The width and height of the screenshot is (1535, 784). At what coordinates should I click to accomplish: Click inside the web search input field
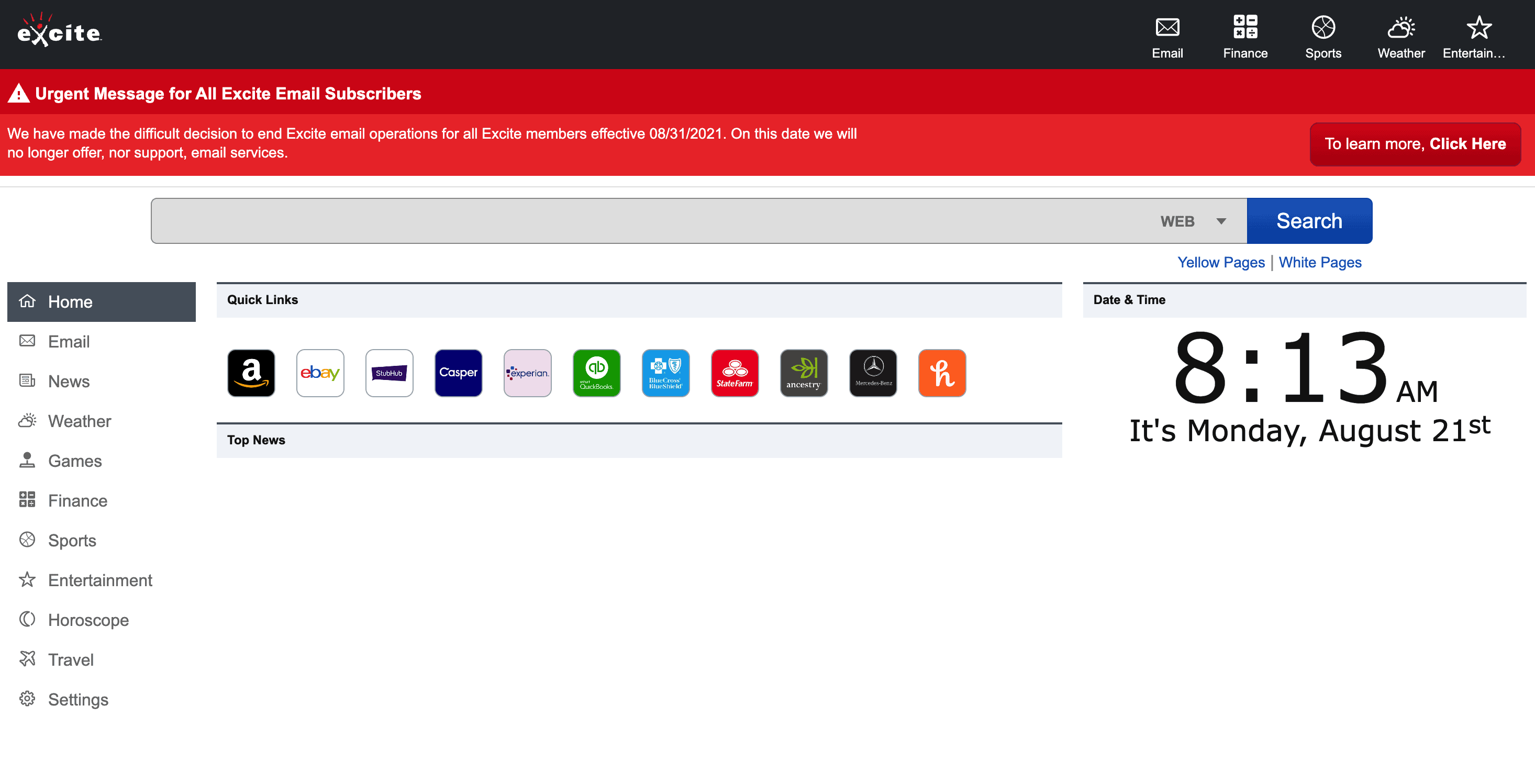[650, 221]
